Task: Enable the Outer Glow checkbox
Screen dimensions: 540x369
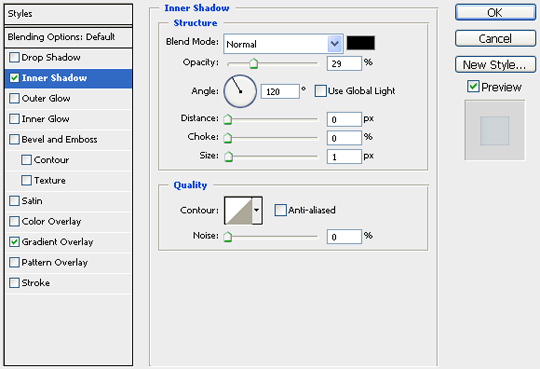Action: [14, 98]
